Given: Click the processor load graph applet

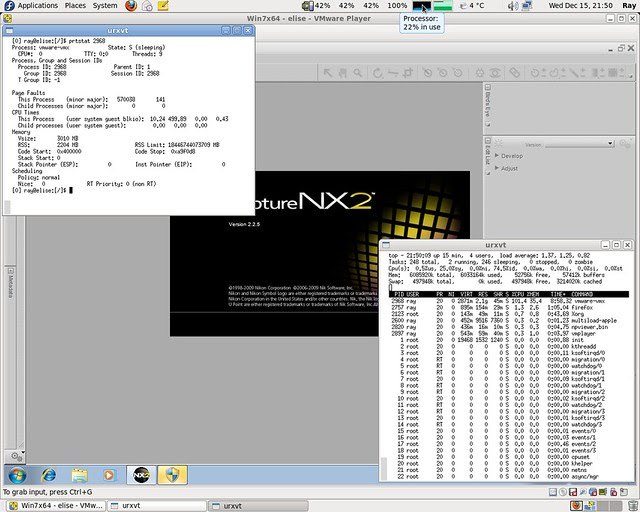Looking at the screenshot, I should (422, 6).
